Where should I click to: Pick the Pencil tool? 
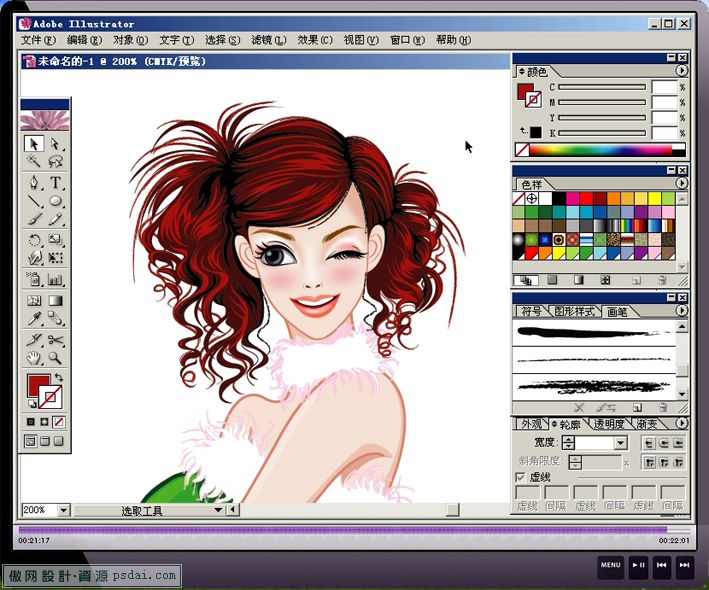coord(56,219)
